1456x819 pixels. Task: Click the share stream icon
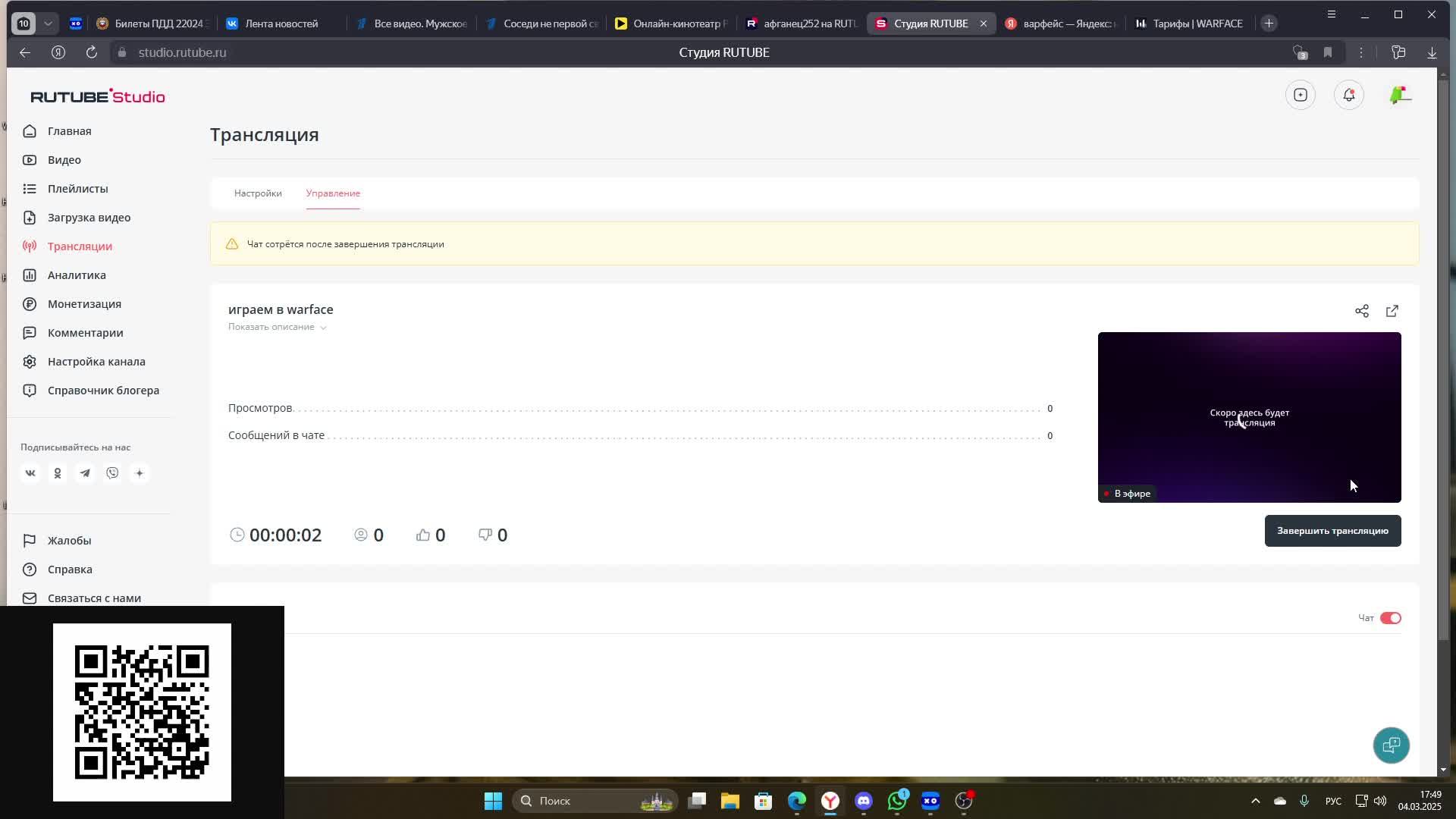pyautogui.click(x=1361, y=312)
